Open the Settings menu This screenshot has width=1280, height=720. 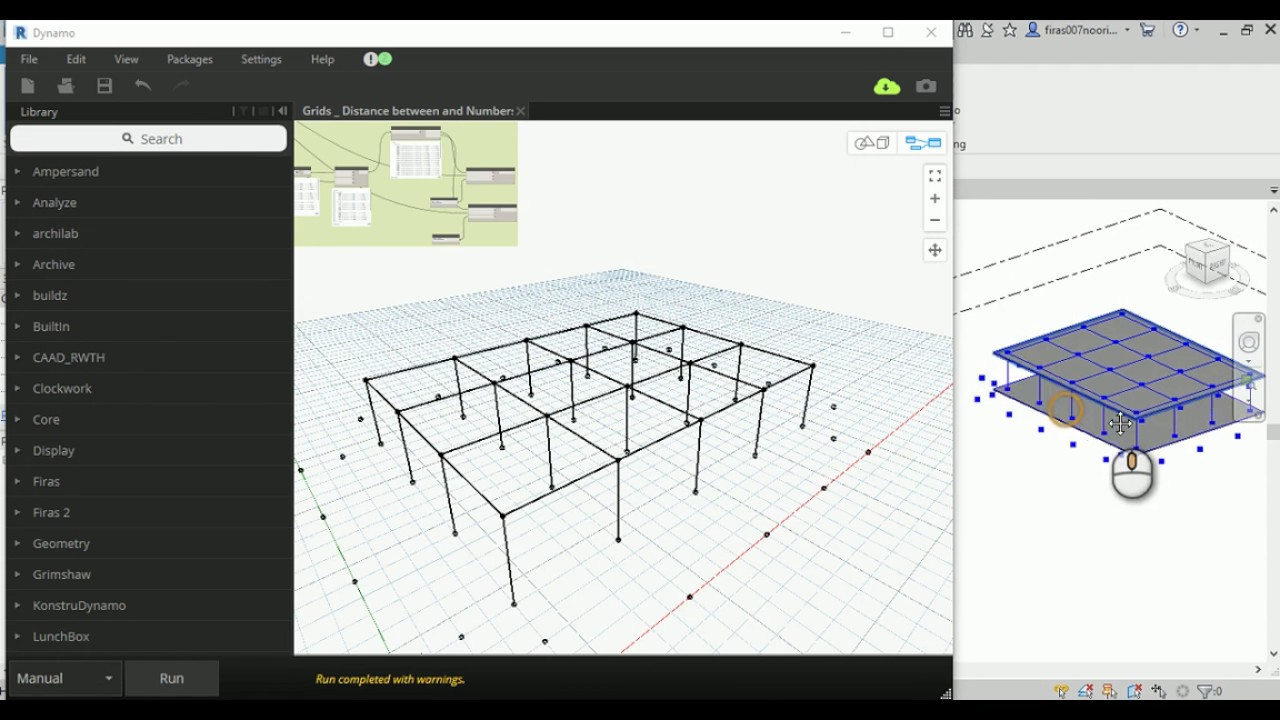pyautogui.click(x=261, y=60)
